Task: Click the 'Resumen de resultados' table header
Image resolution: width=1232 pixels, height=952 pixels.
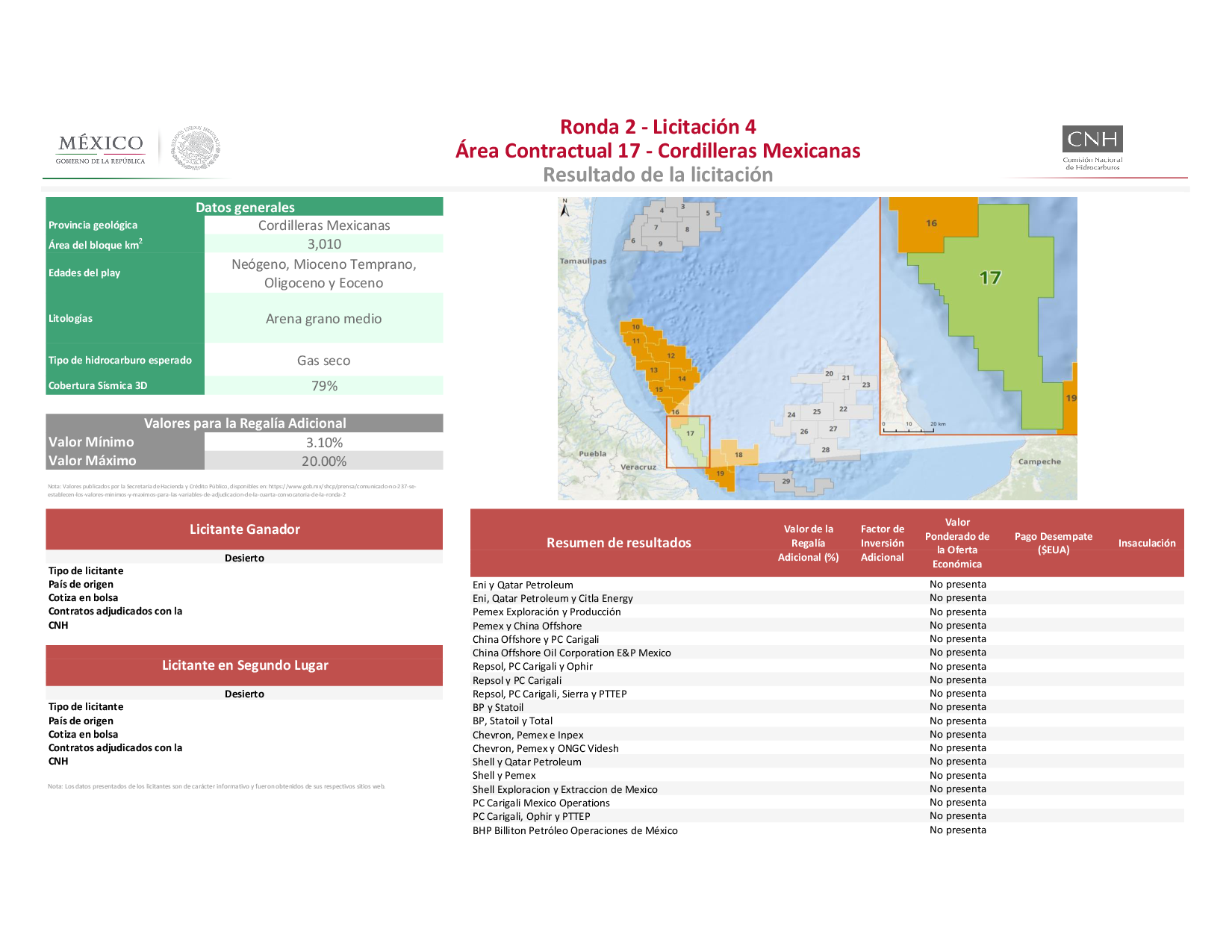Action: pos(619,543)
